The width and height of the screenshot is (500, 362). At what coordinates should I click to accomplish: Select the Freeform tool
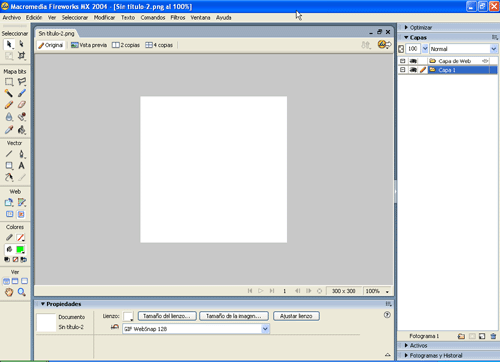pos(9,177)
